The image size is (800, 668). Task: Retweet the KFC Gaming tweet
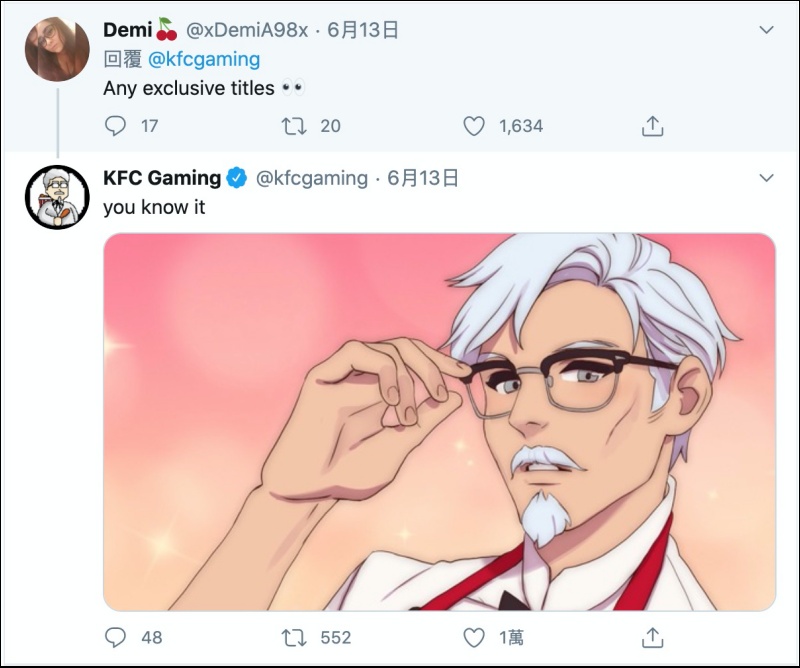[x=294, y=637]
